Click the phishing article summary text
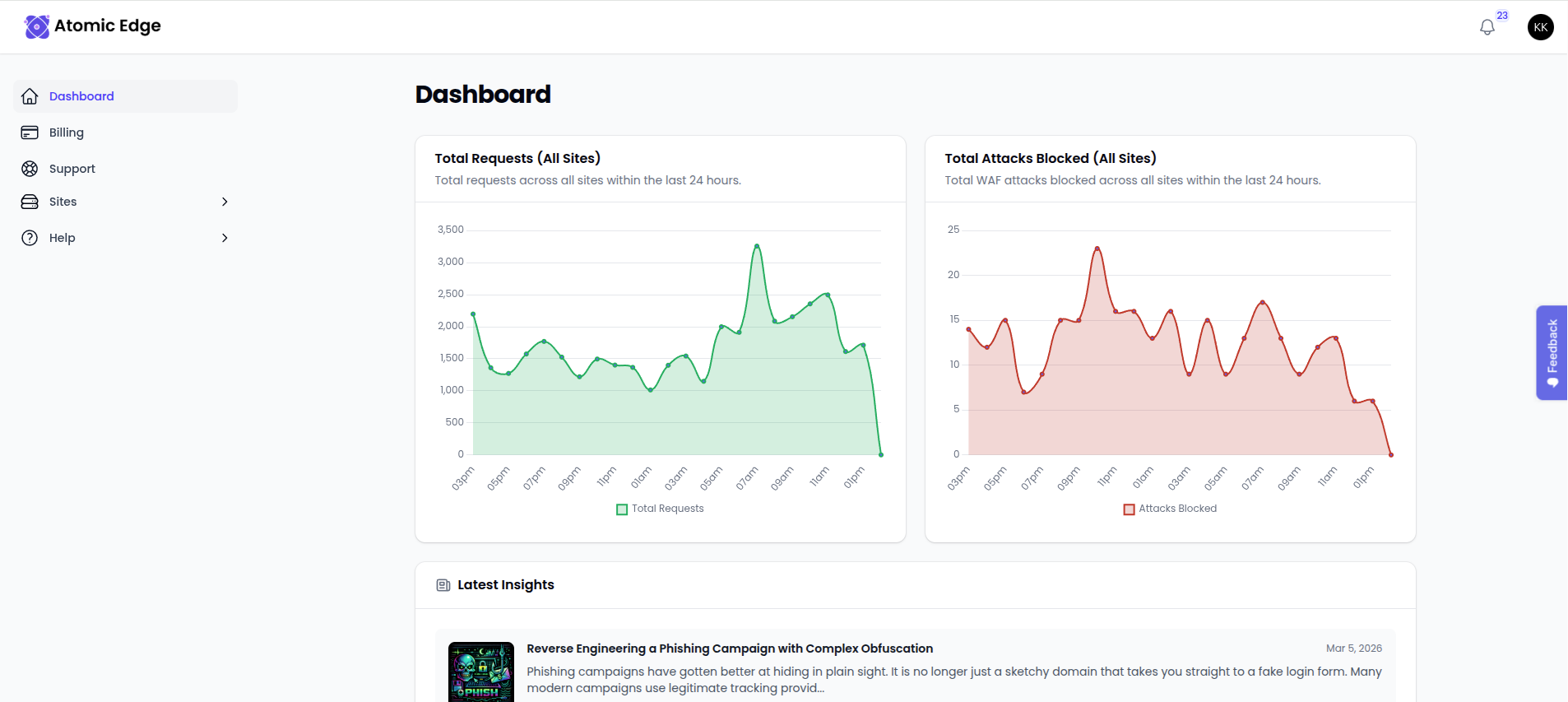Image resolution: width=1568 pixels, height=702 pixels. pos(954,680)
